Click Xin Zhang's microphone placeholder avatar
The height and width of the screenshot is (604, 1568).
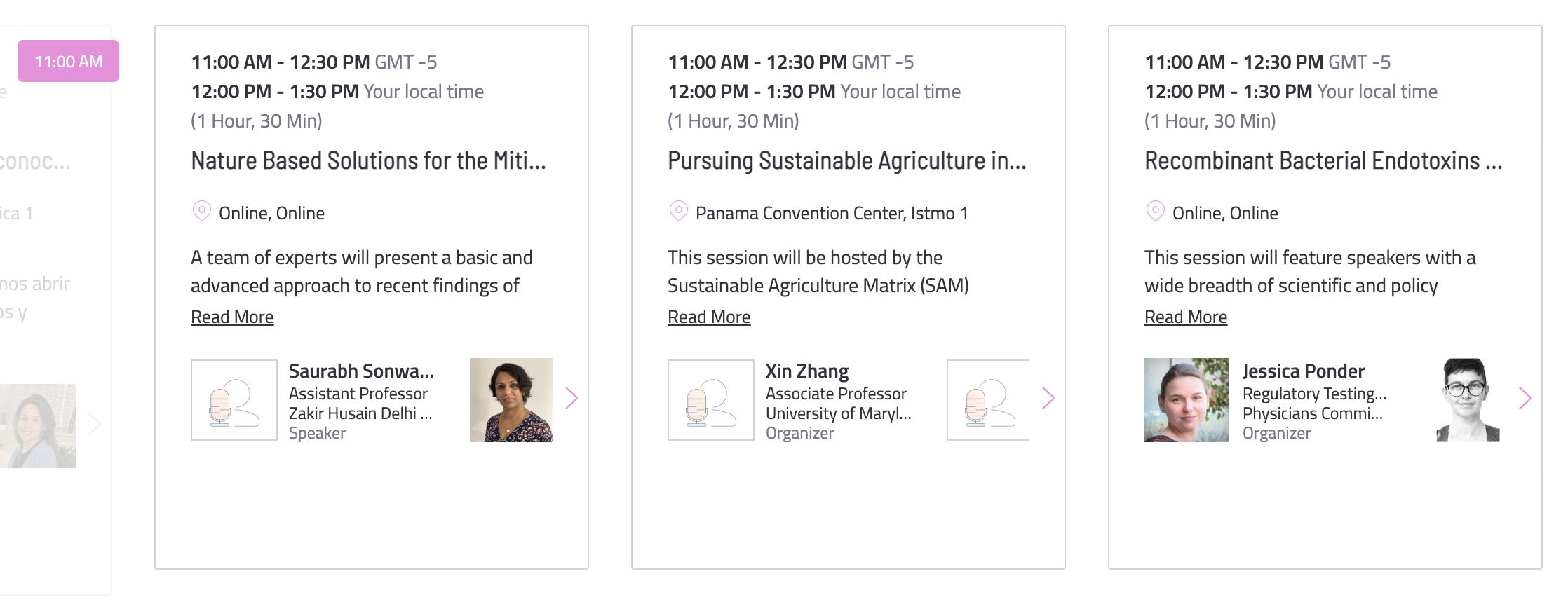(711, 400)
